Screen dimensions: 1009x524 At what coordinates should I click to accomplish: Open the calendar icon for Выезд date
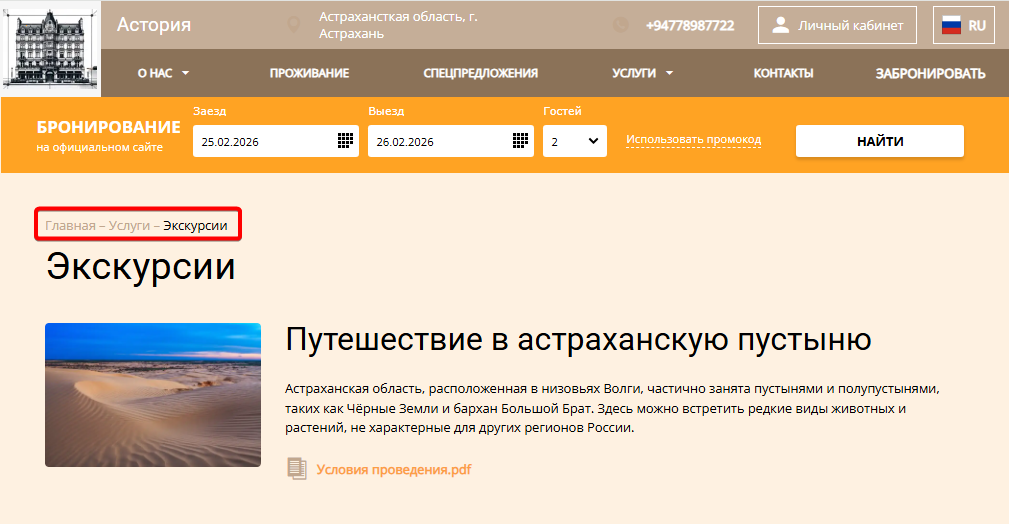[521, 140]
